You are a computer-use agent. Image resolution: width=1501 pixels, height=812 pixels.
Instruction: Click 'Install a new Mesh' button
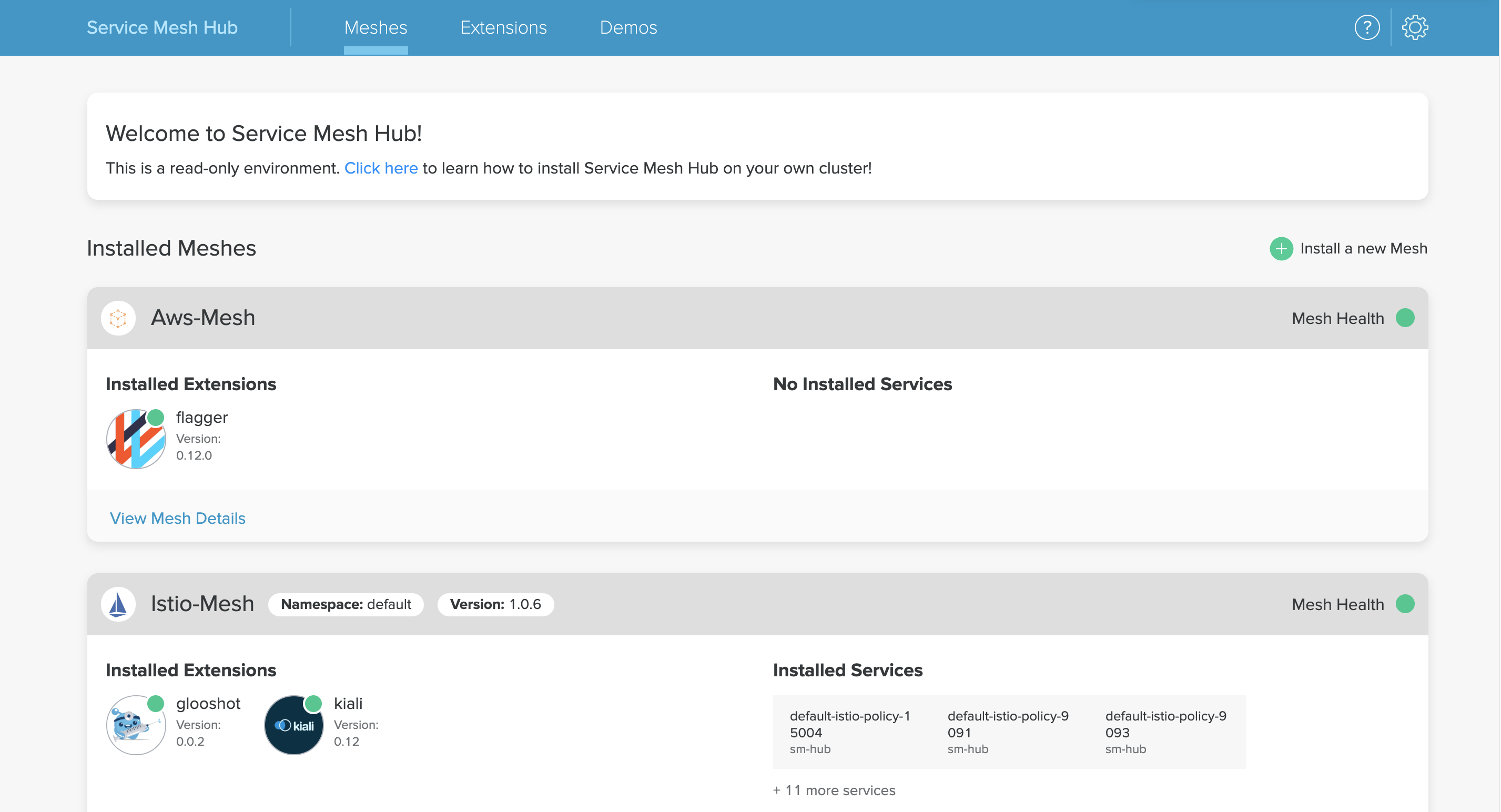point(1363,249)
